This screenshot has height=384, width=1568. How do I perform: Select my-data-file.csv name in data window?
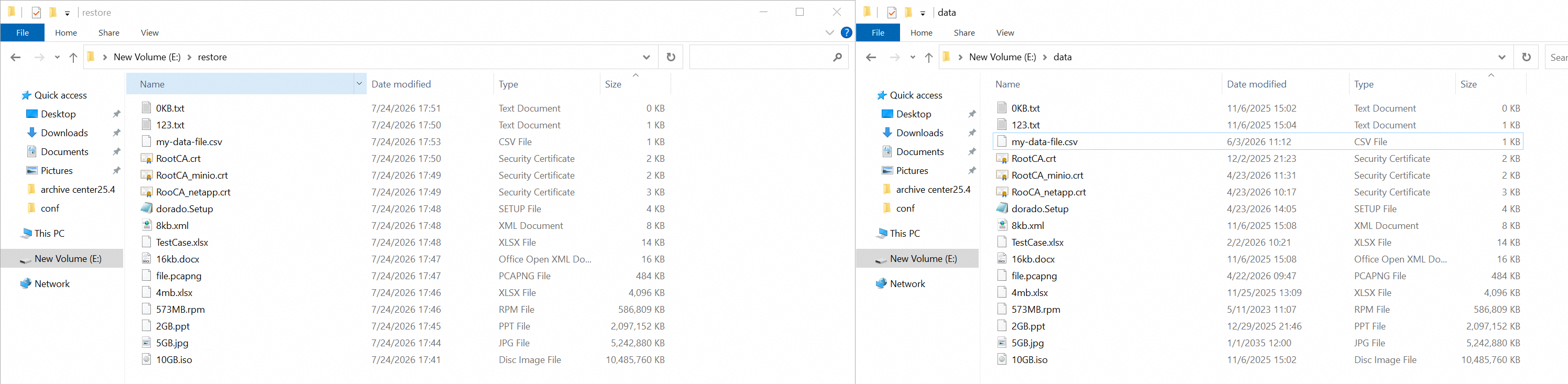[1045, 142]
